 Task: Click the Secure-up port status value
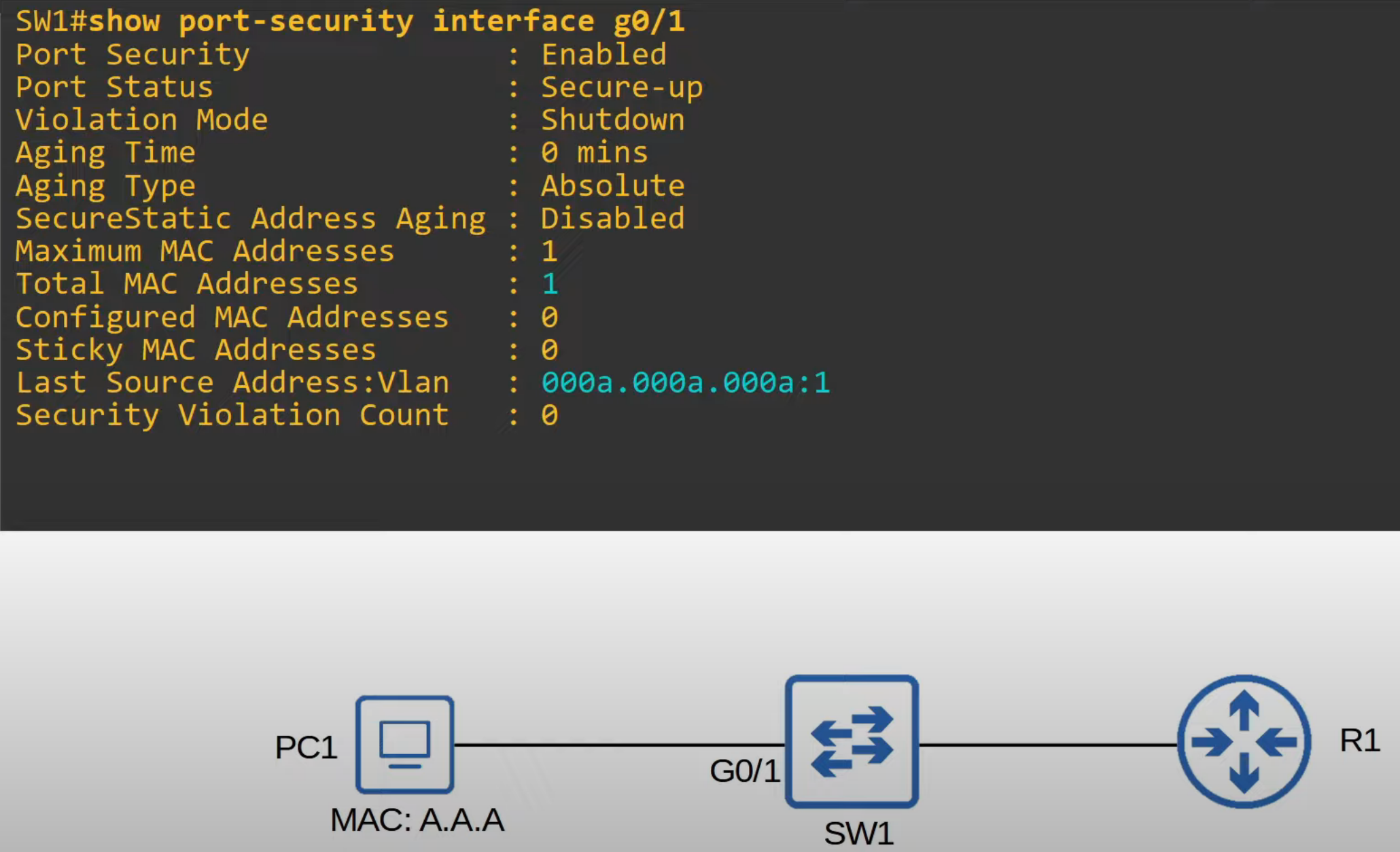[621, 88]
